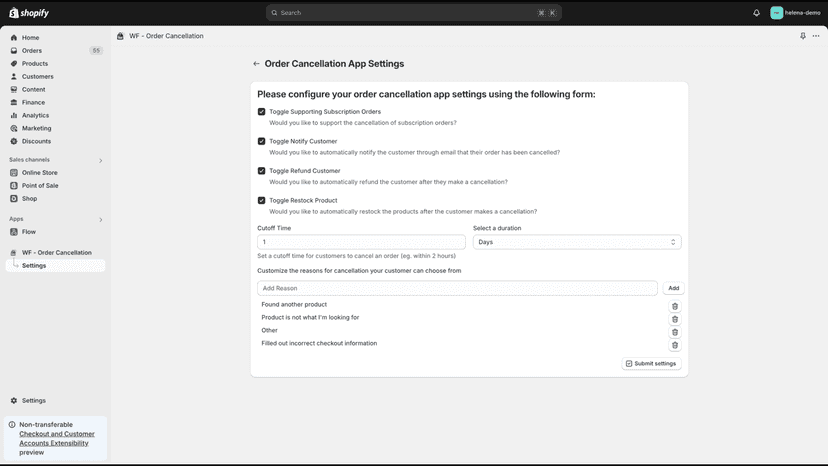Click the Finance bank icon
The image size is (828, 466).
(x=14, y=102)
